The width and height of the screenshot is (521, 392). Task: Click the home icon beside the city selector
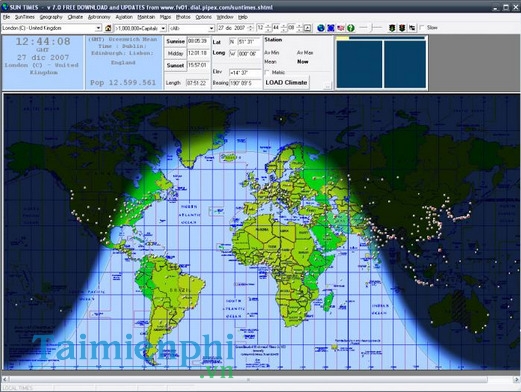click(108, 28)
